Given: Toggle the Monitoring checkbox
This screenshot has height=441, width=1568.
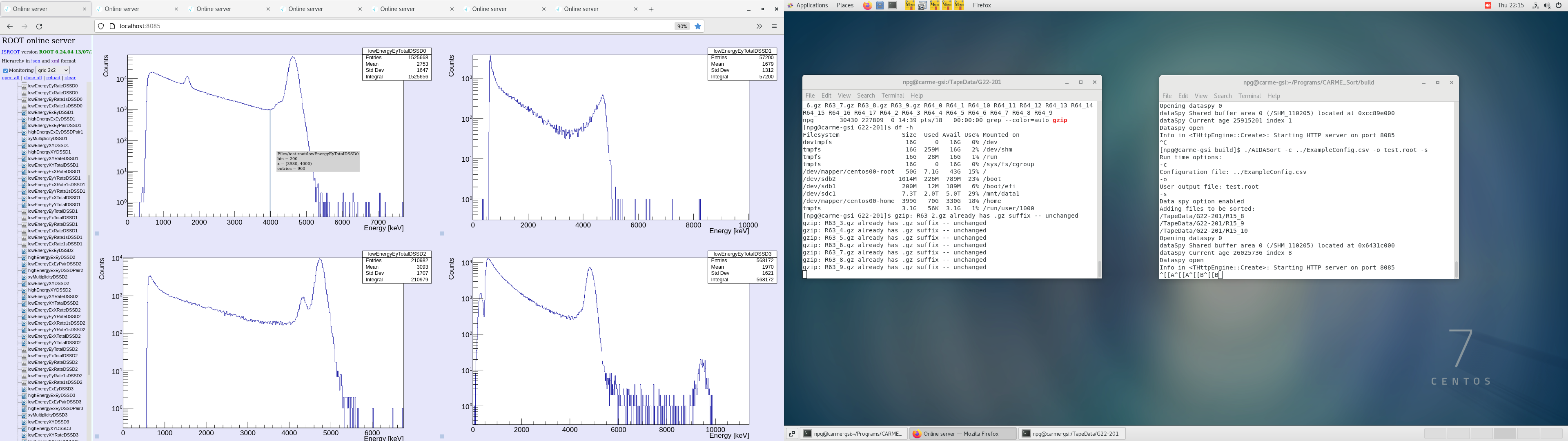Looking at the screenshot, I should pyautogui.click(x=5, y=71).
